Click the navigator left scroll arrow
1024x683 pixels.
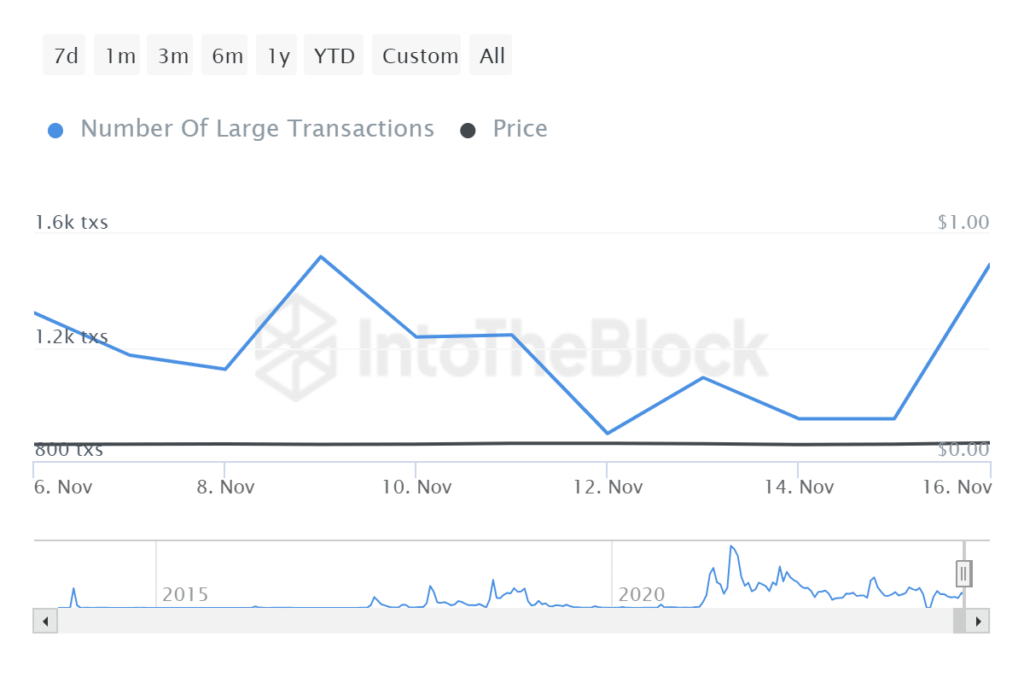pos(44,621)
